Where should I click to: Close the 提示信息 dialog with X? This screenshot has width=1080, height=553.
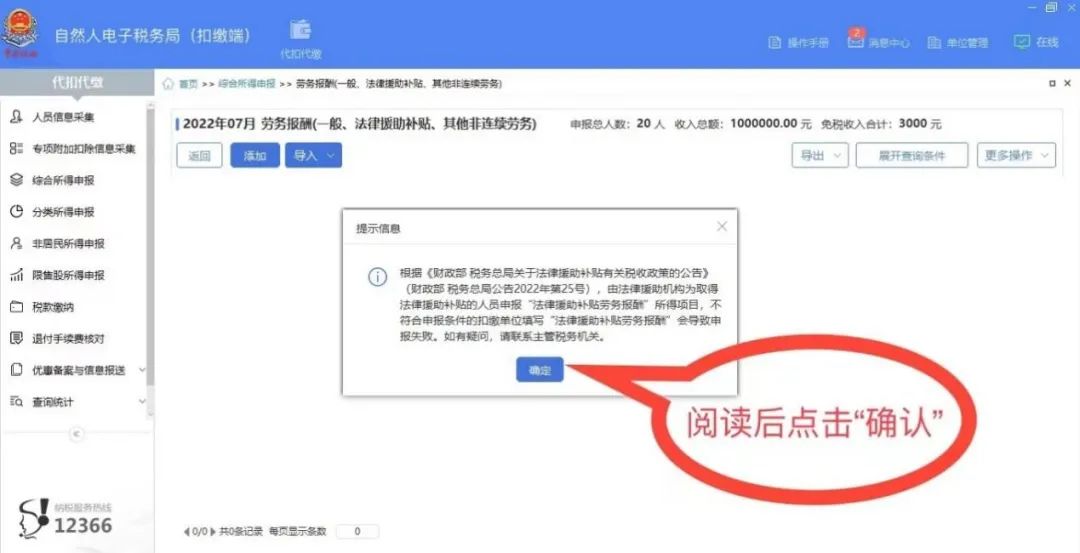pos(722,227)
